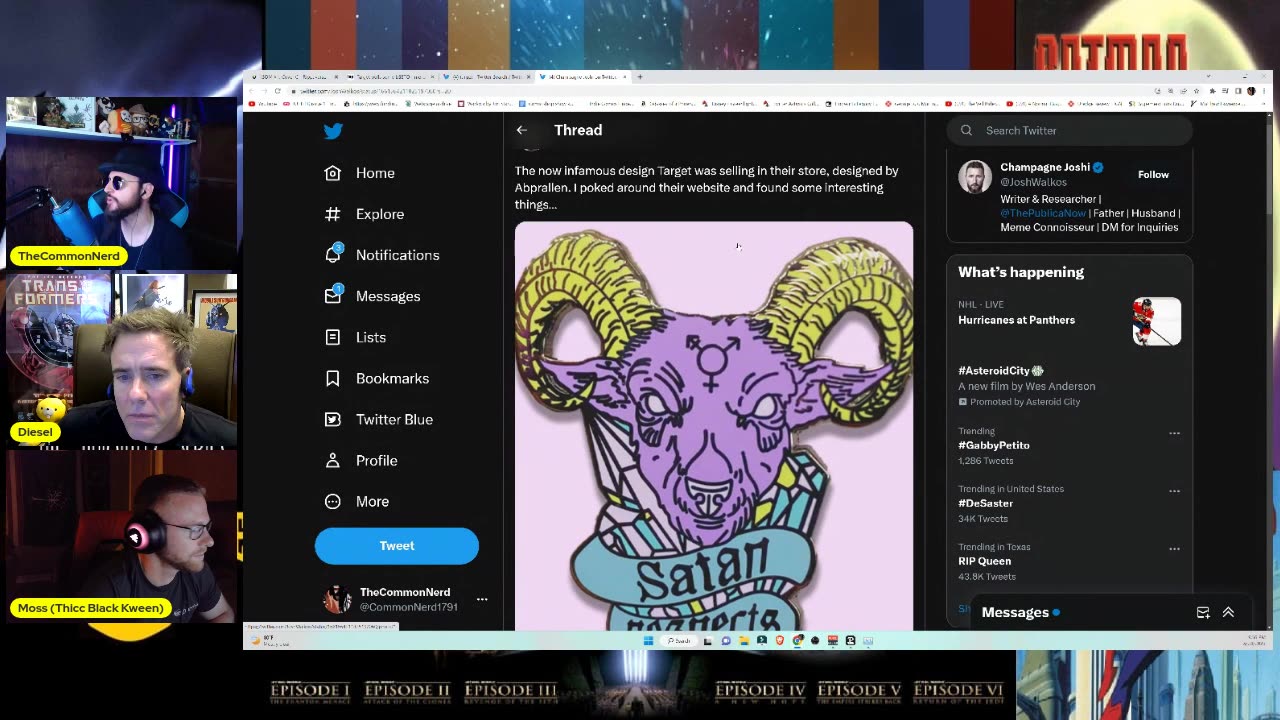The image size is (1280, 720).
Task: Click the Profile person icon
Action: click(x=333, y=460)
